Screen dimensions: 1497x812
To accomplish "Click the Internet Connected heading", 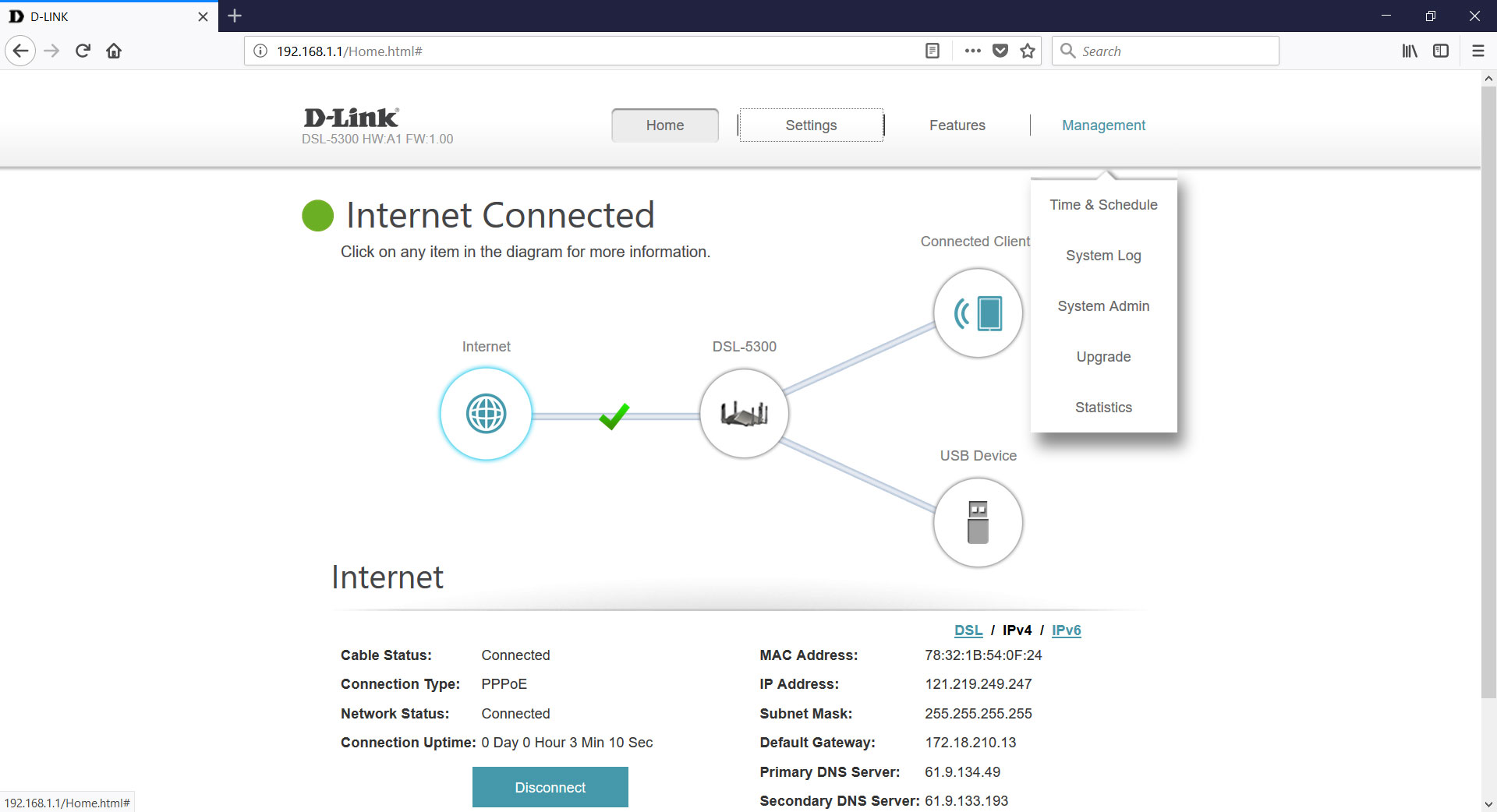I will pos(501,215).
